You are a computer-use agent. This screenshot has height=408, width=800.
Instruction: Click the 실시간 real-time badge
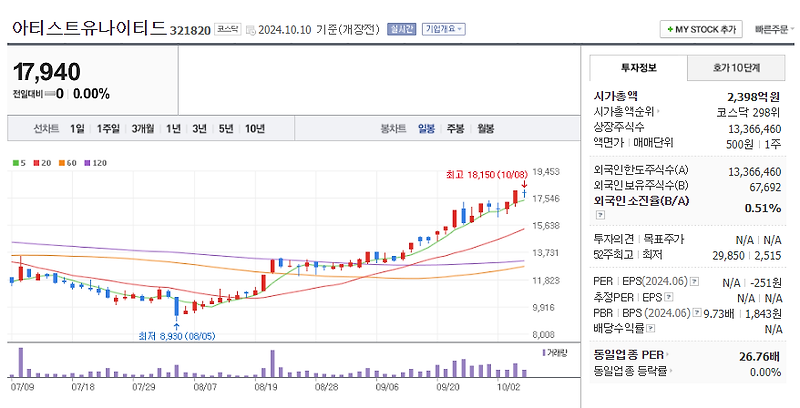(x=402, y=29)
